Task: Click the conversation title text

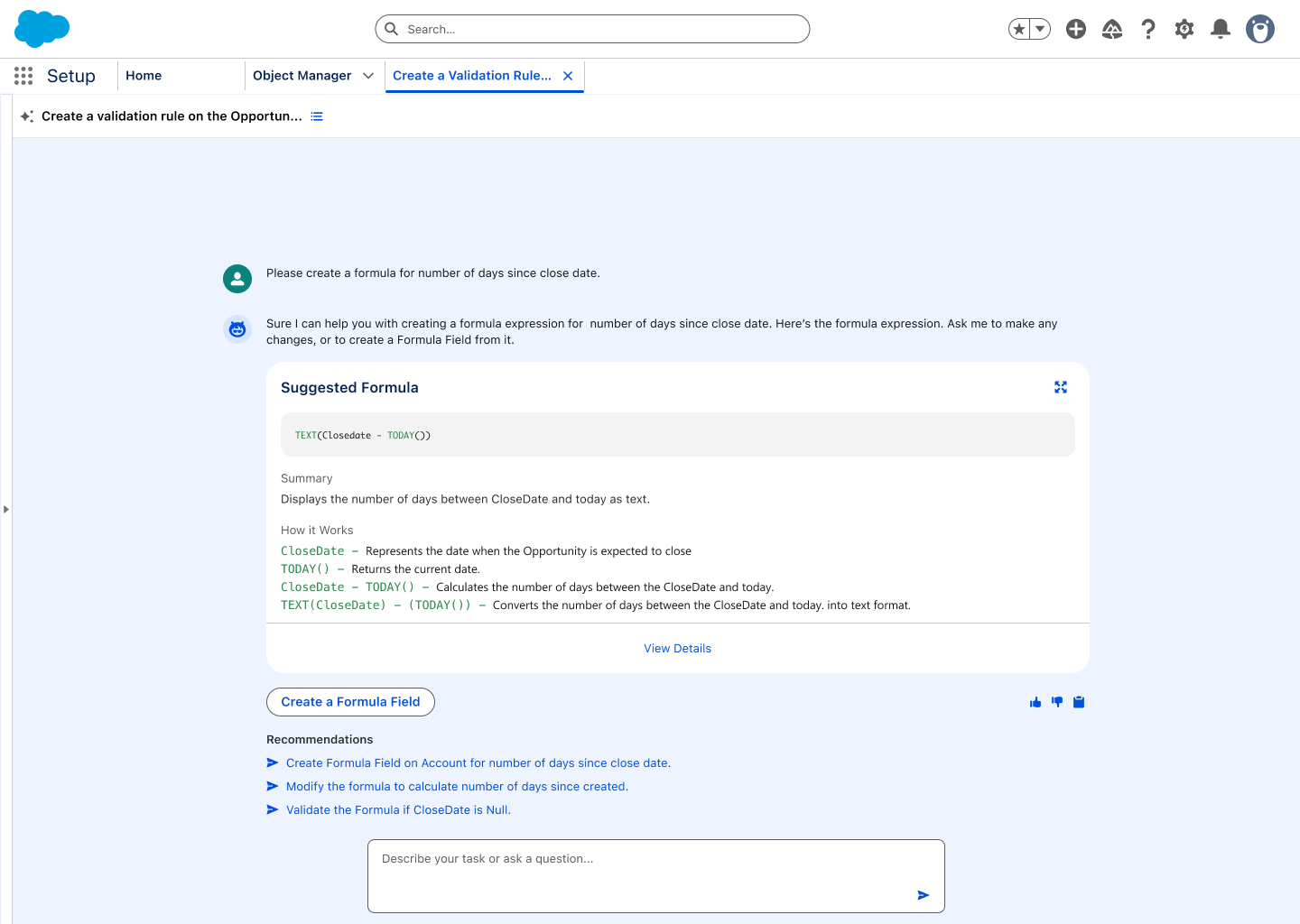Action: tap(172, 116)
